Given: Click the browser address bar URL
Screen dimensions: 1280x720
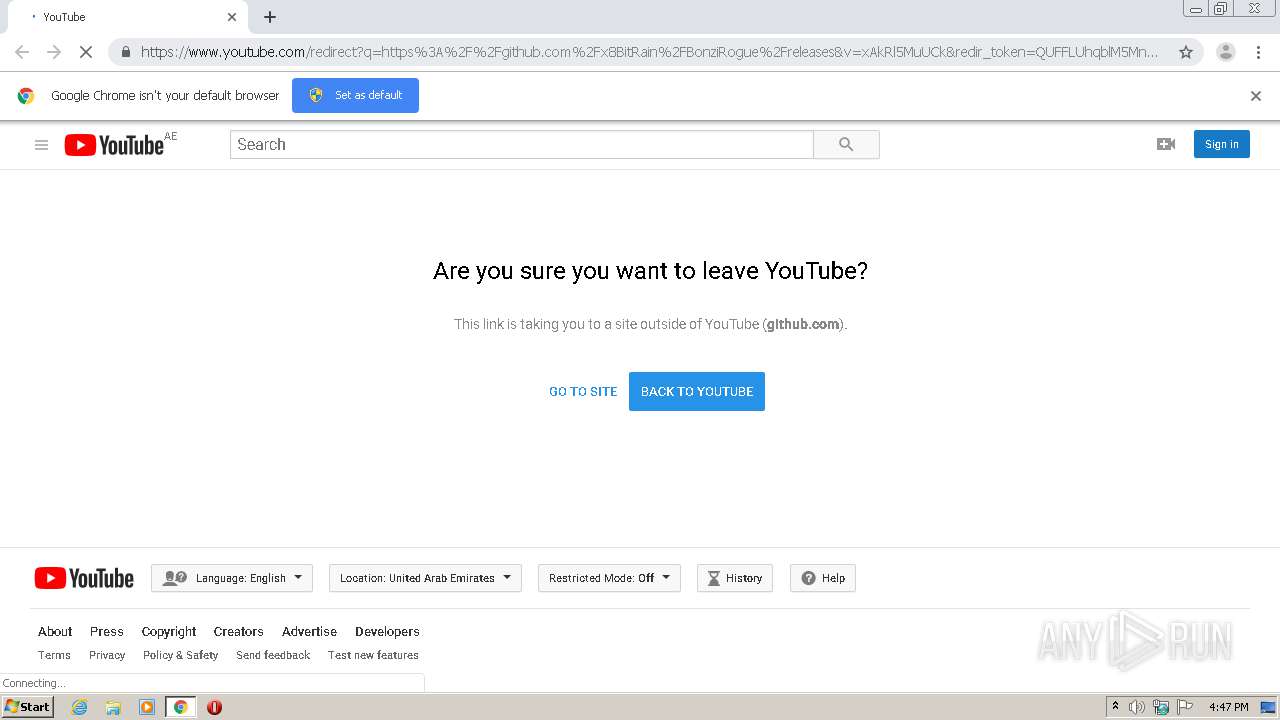Looking at the screenshot, I should (650, 52).
